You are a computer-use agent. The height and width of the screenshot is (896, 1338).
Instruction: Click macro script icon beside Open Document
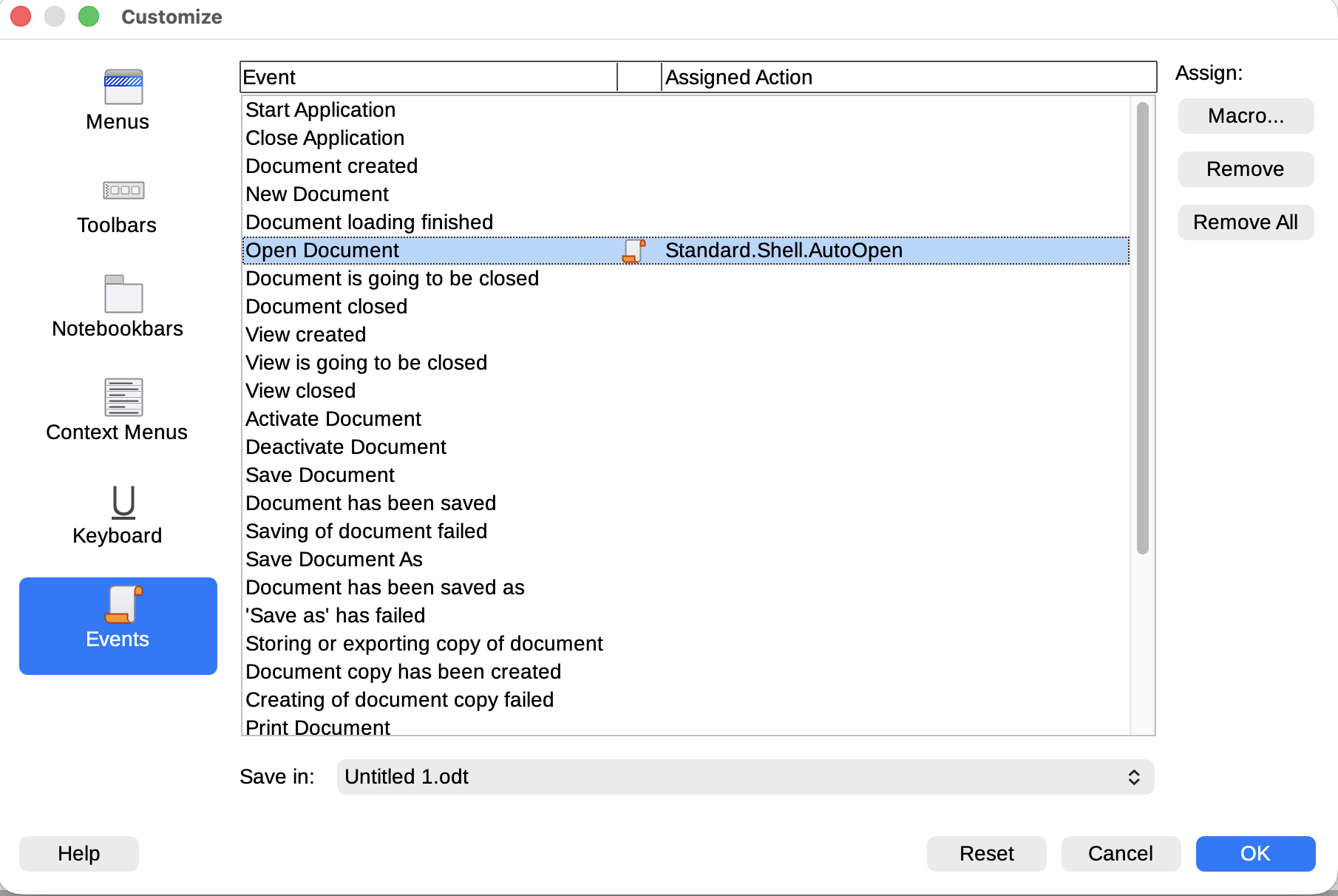(x=634, y=251)
